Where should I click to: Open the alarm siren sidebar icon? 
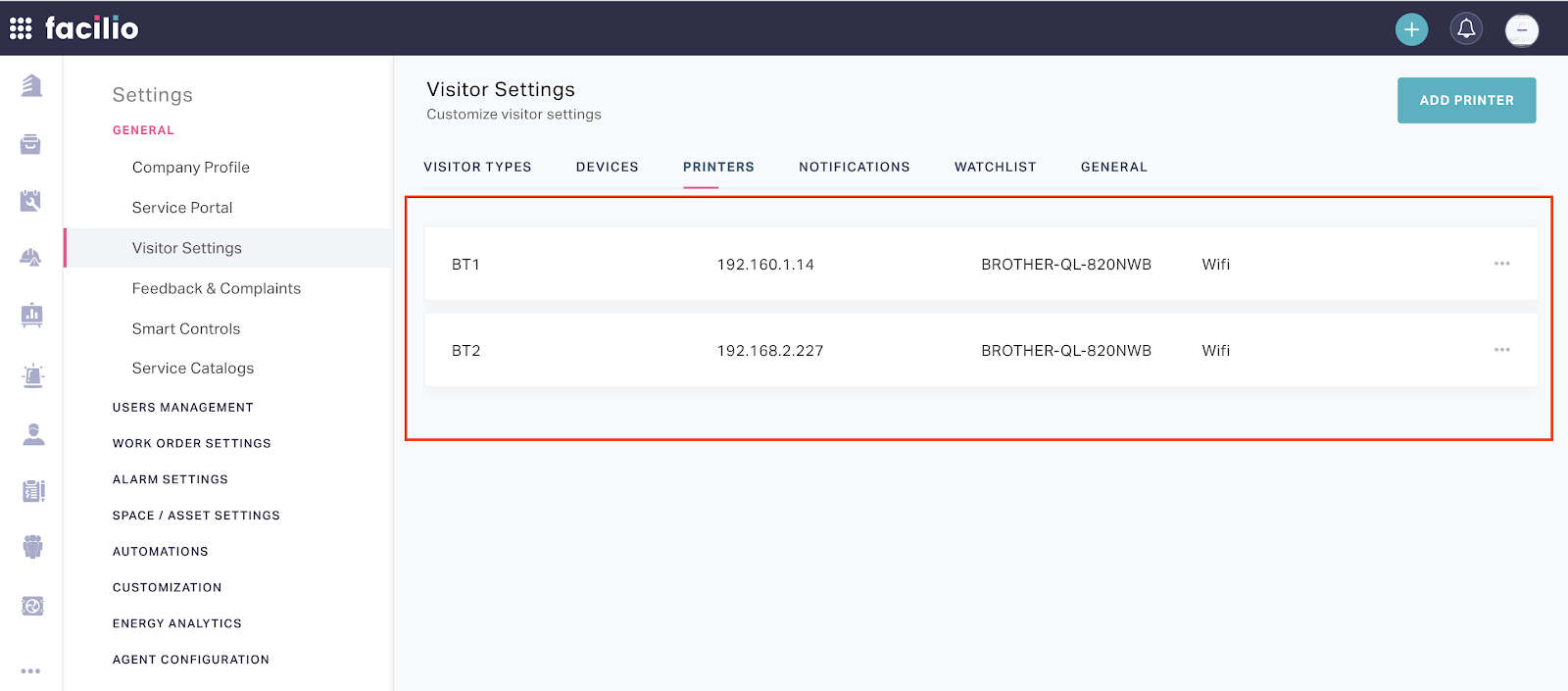(32, 375)
